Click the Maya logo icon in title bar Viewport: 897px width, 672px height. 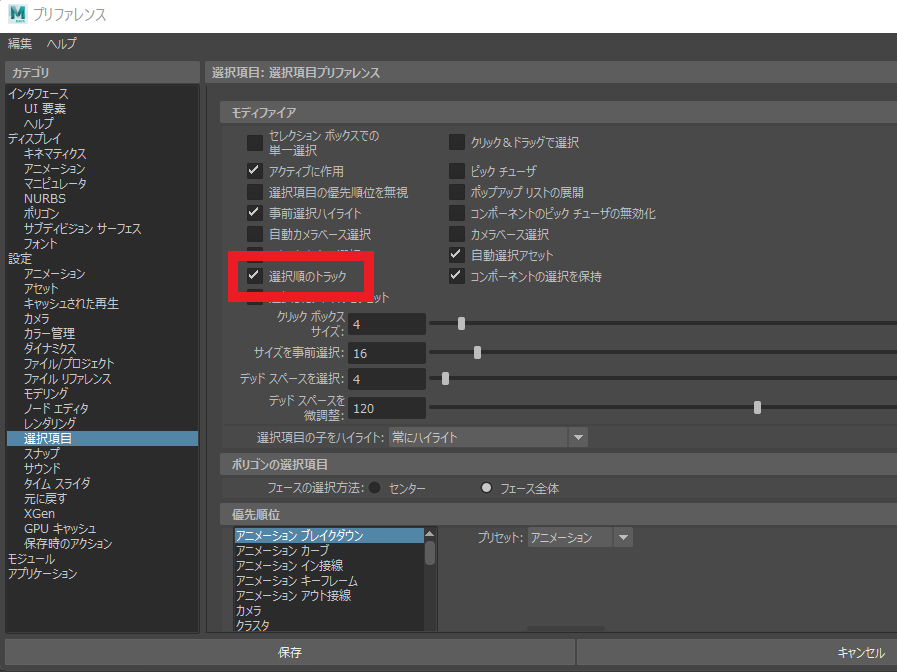coord(17,15)
